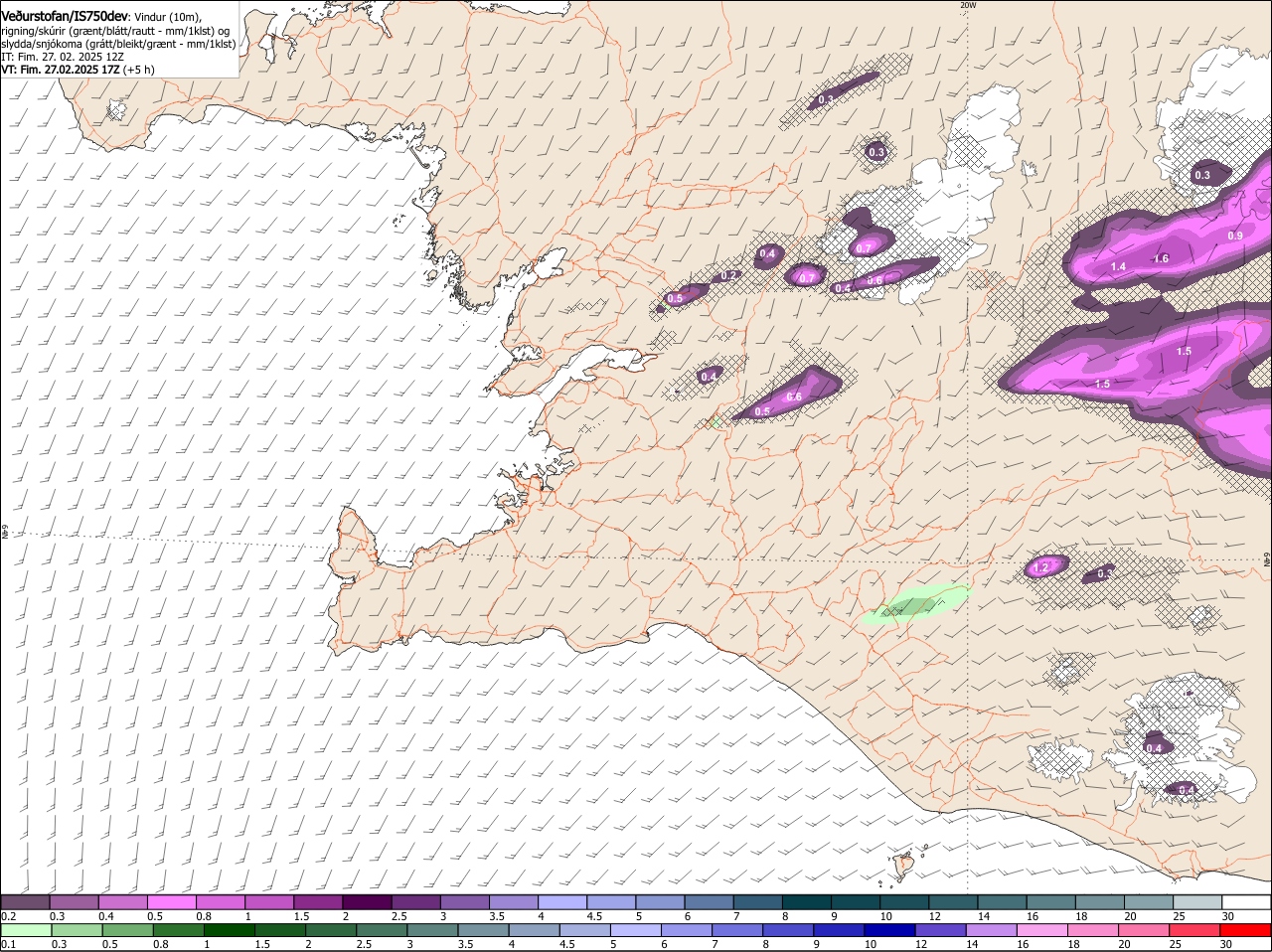Select the 2.5 rain legend swatch
This screenshot has width=1272, height=952.
[x=382, y=930]
